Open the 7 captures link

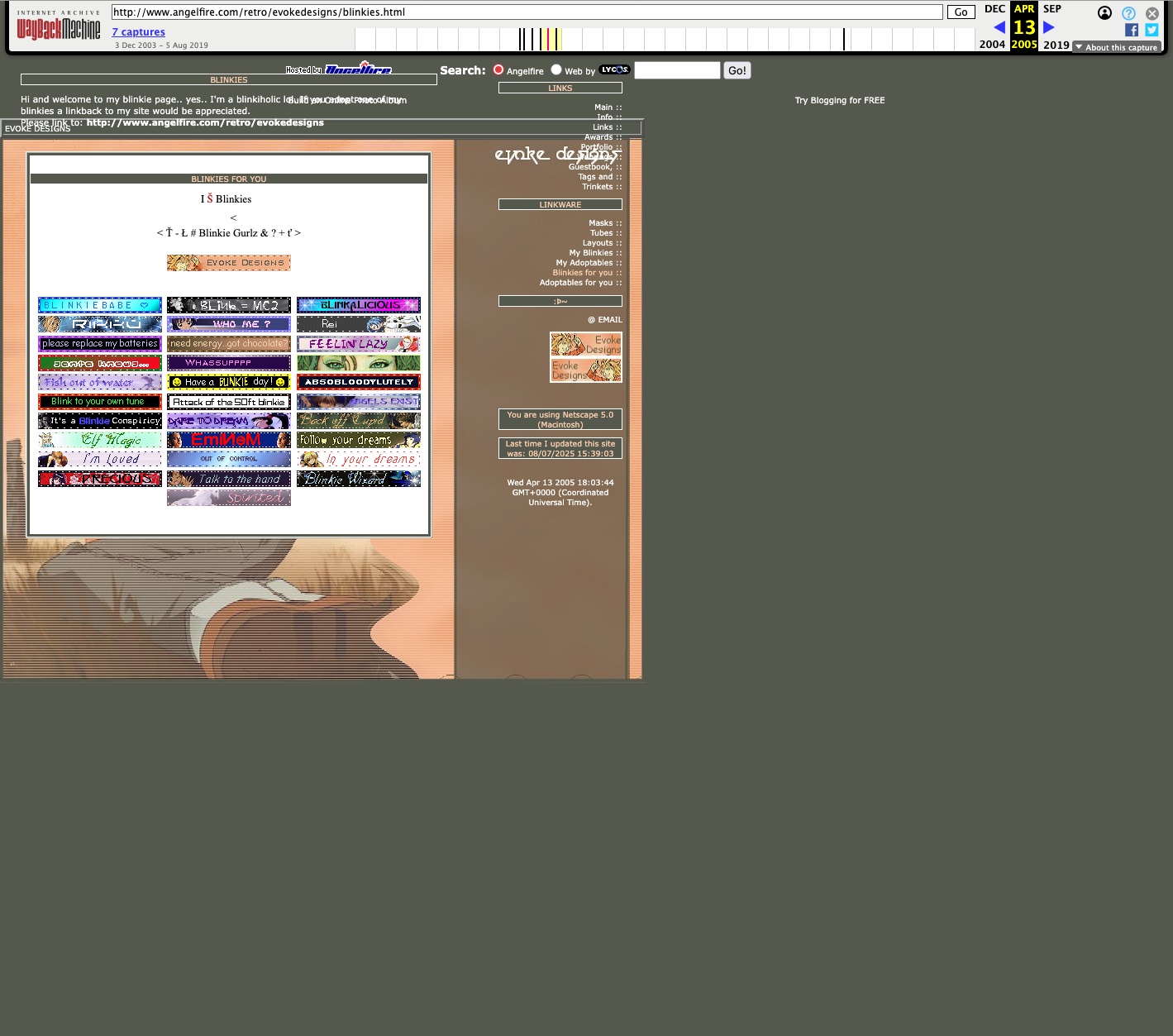[x=139, y=32]
